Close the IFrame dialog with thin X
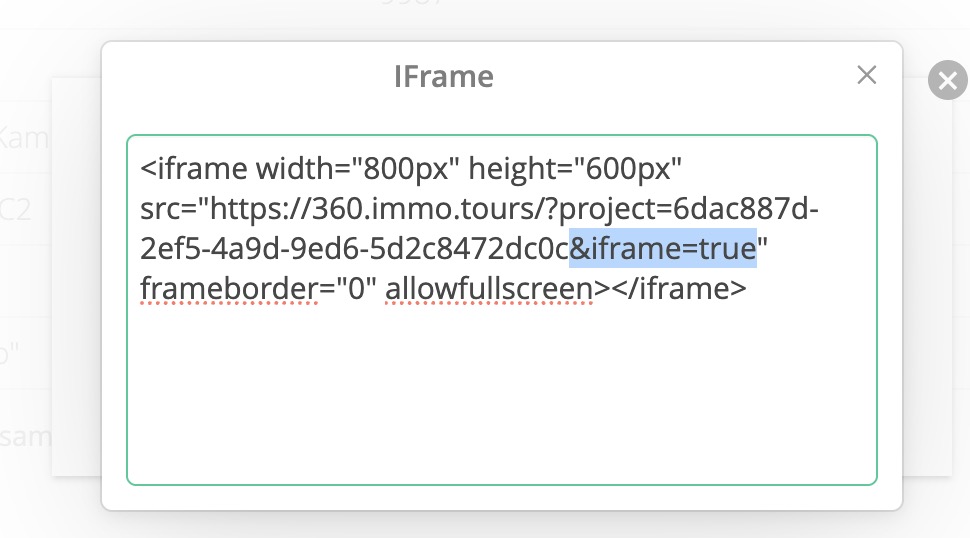 click(867, 75)
